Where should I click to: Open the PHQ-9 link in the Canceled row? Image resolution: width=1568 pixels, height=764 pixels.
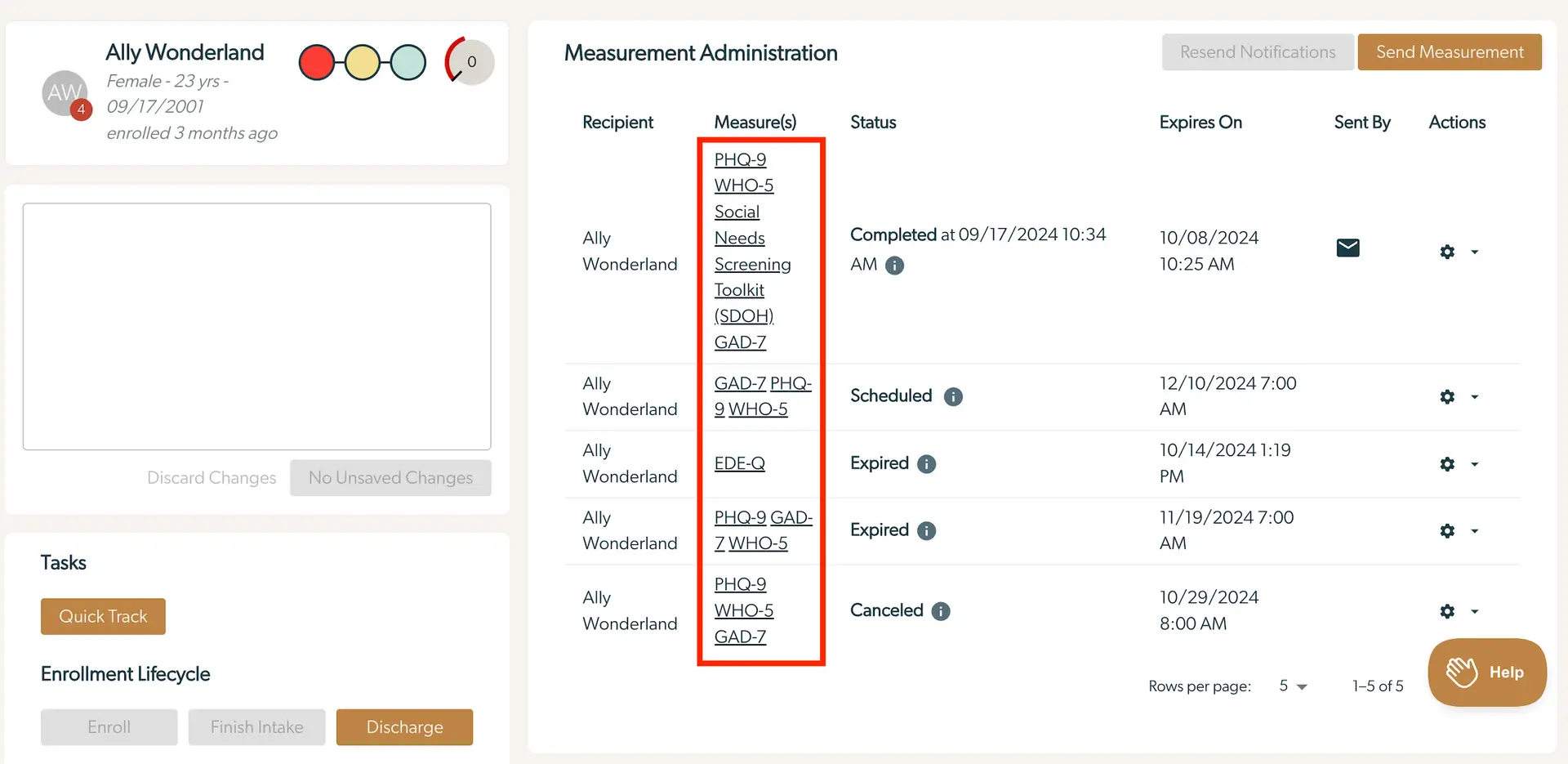point(740,583)
